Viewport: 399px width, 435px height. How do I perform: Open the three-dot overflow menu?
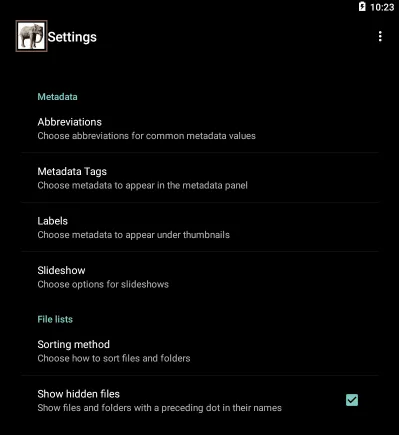pyautogui.click(x=380, y=36)
